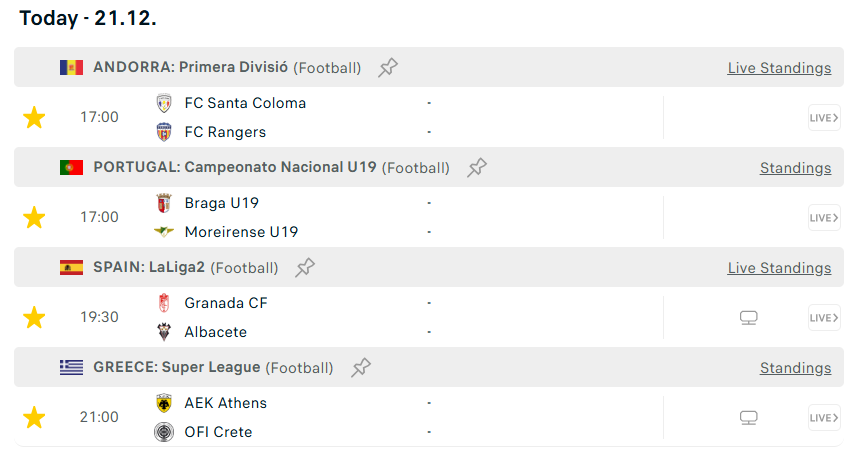Toggle favorite star for AEK Athens match
Screen dimensions: 852x456
[34, 418]
